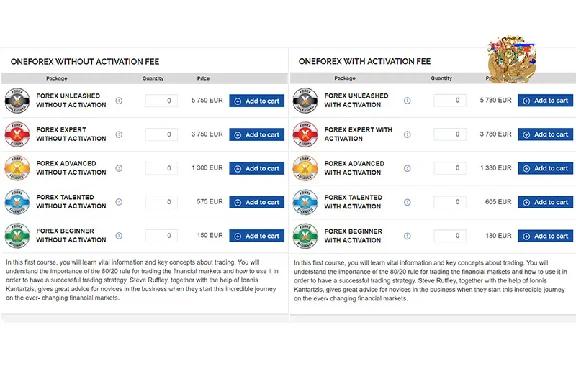Add Forex Advanced Without Activation to cart
This screenshot has width=576, height=368.
(256, 168)
